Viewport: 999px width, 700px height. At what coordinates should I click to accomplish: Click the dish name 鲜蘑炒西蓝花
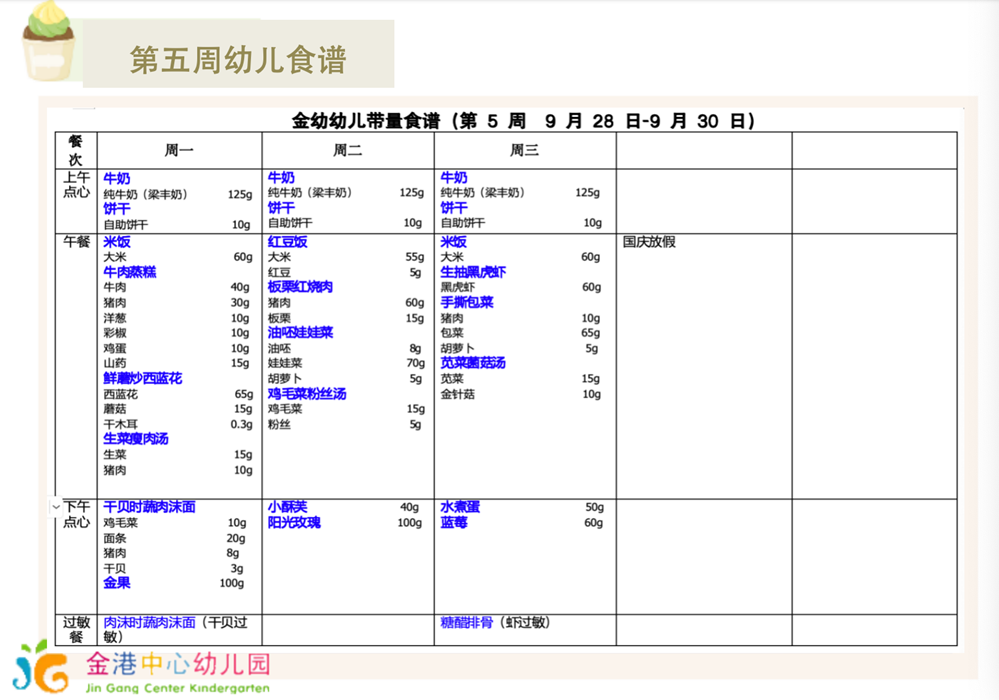click(143, 378)
